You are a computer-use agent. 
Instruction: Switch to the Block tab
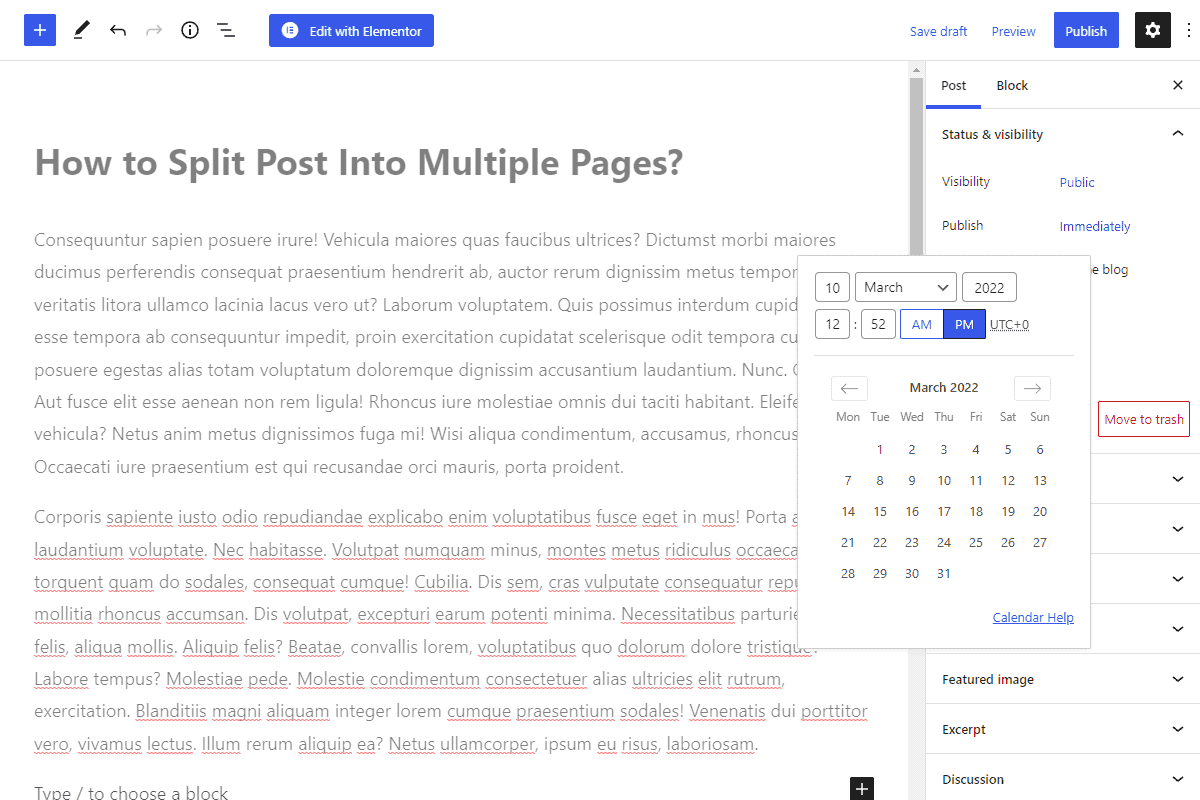pos(1012,85)
